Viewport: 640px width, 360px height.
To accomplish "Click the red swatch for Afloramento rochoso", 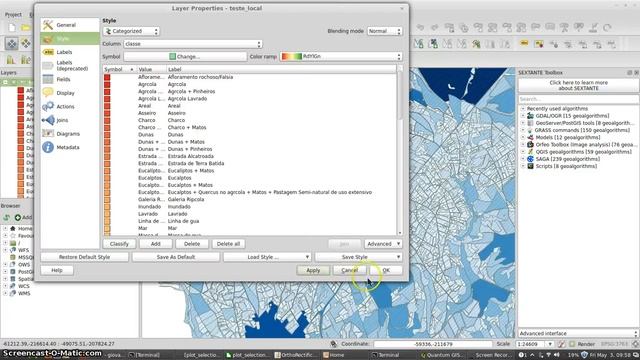I will 107,77.
